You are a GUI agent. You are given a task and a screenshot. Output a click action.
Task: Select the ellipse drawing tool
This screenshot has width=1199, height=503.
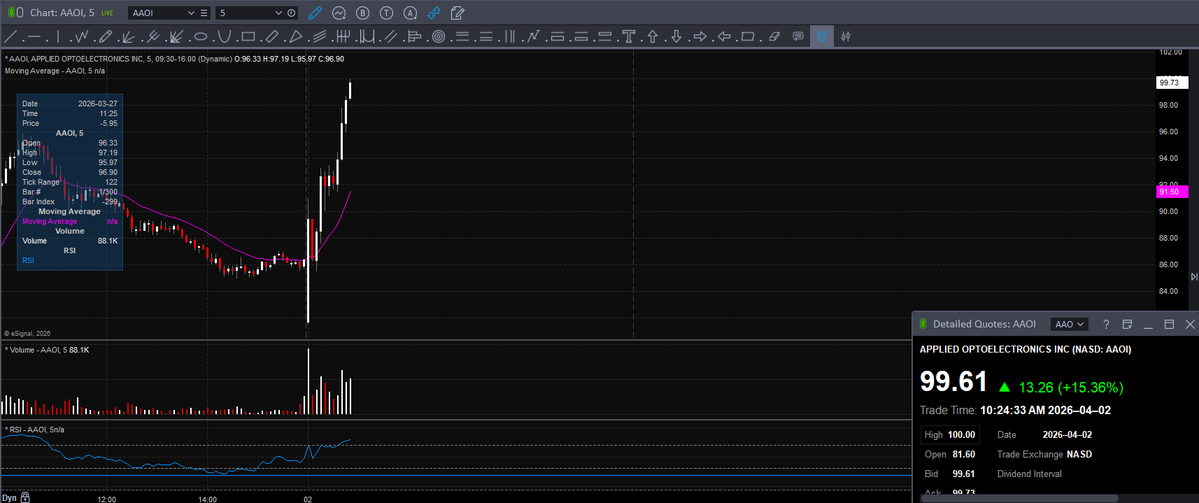pos(200,37)
